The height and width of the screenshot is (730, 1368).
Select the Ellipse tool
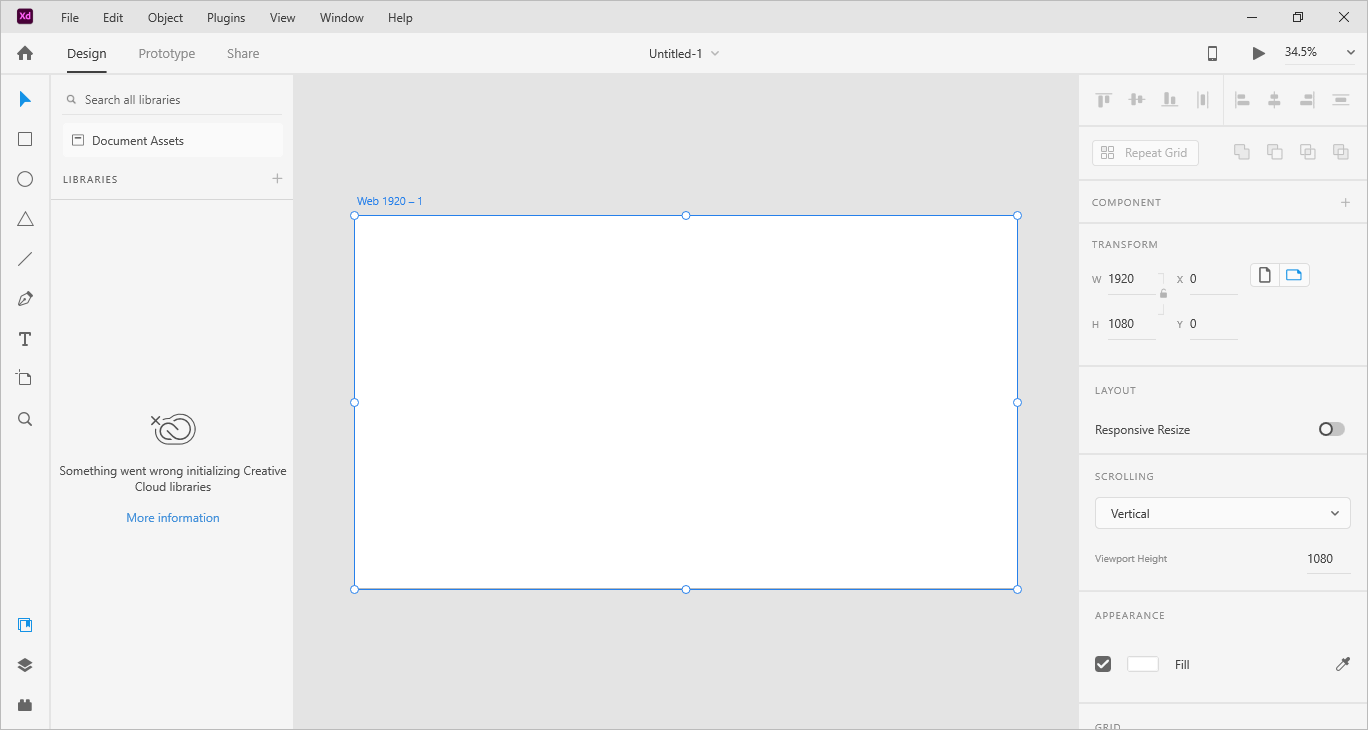click(x=25, y=179)
